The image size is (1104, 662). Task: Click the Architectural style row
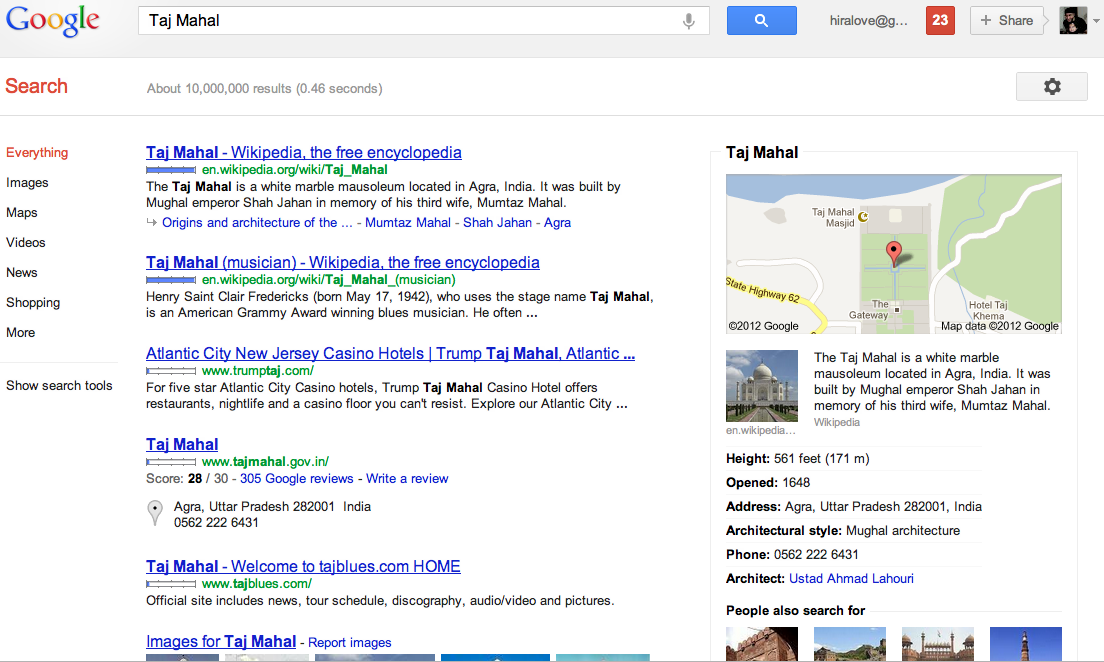pos(854,531)
